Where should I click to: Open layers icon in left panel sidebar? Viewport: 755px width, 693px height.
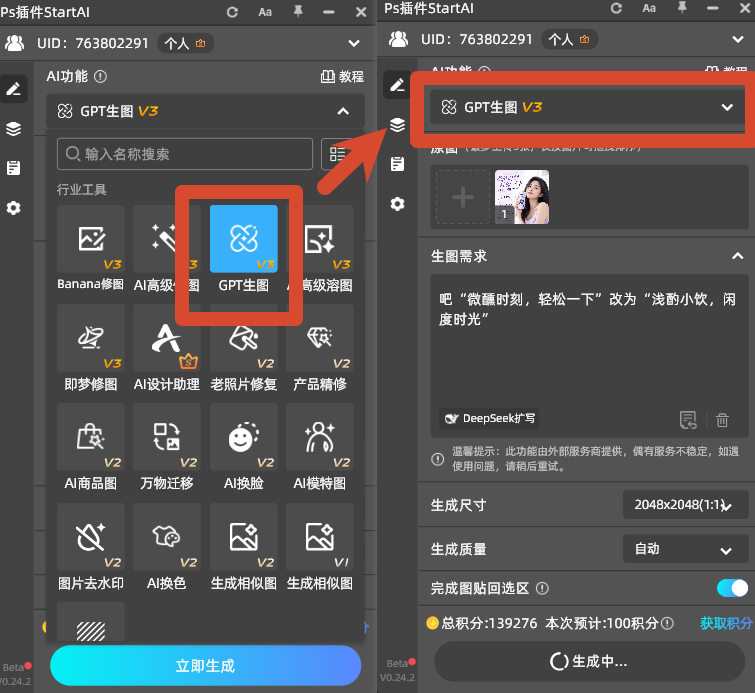coord(13,129)
